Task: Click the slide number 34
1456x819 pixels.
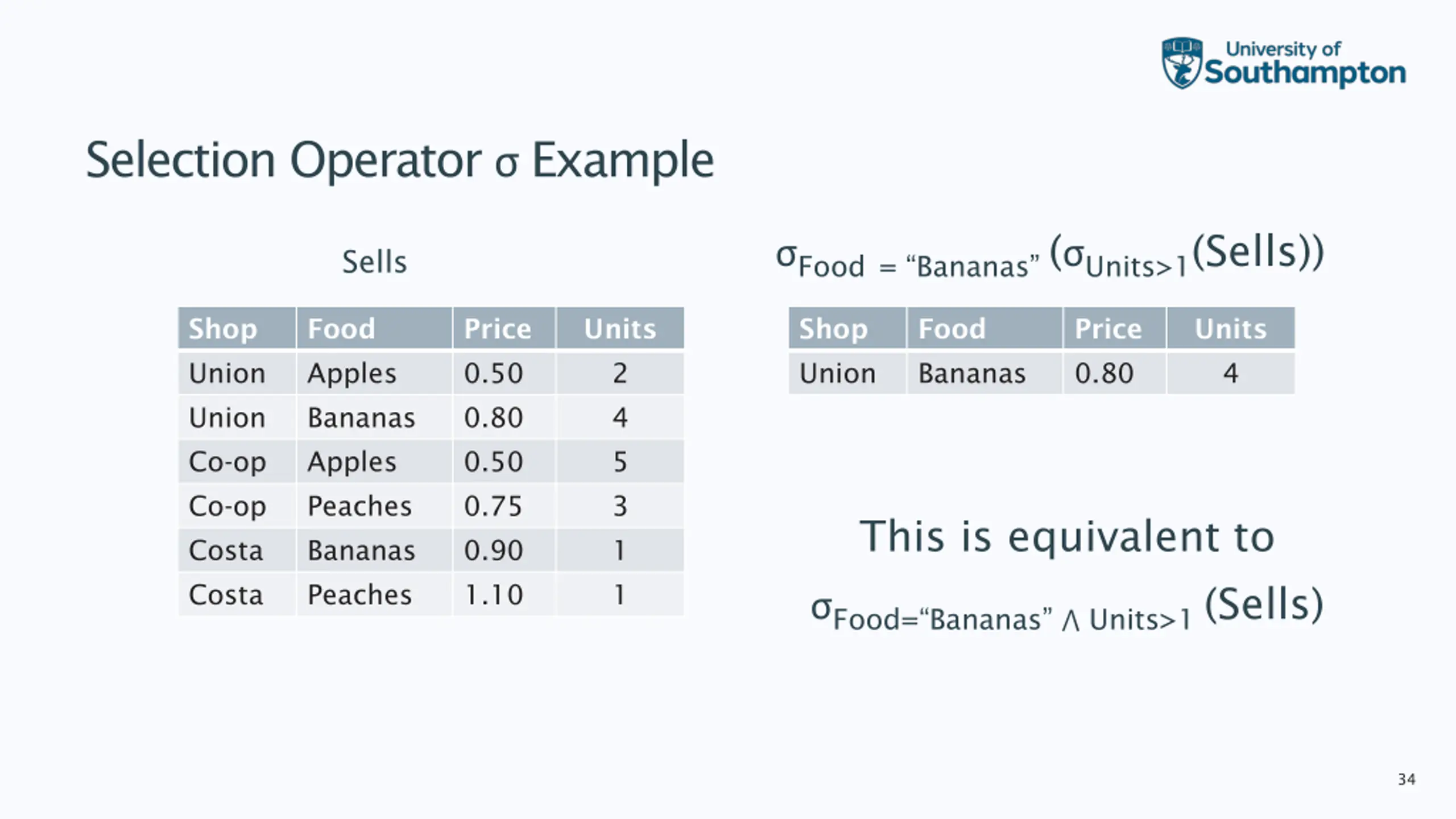Action: pos(1407,779)
